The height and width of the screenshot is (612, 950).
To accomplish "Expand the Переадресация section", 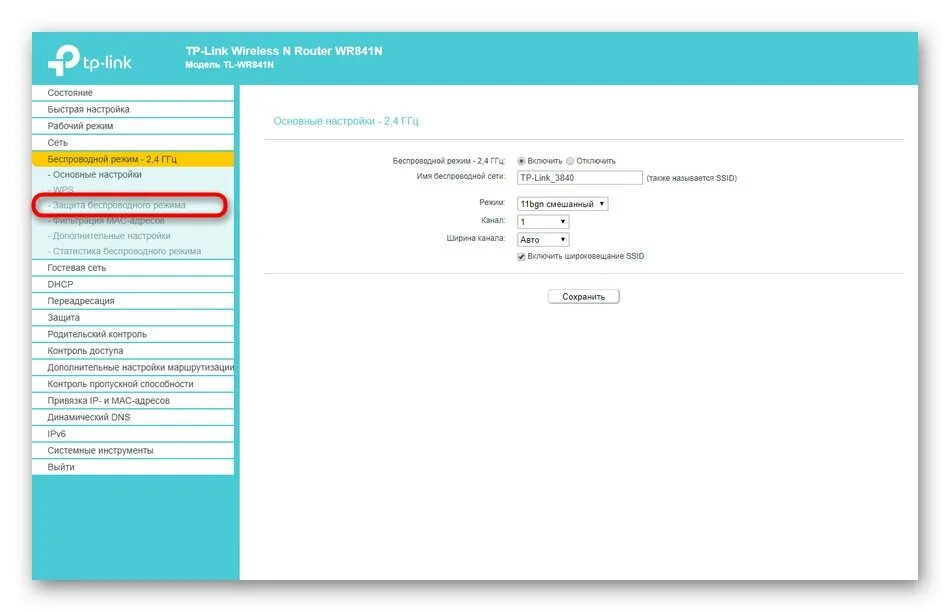I will tap(133, 301).
